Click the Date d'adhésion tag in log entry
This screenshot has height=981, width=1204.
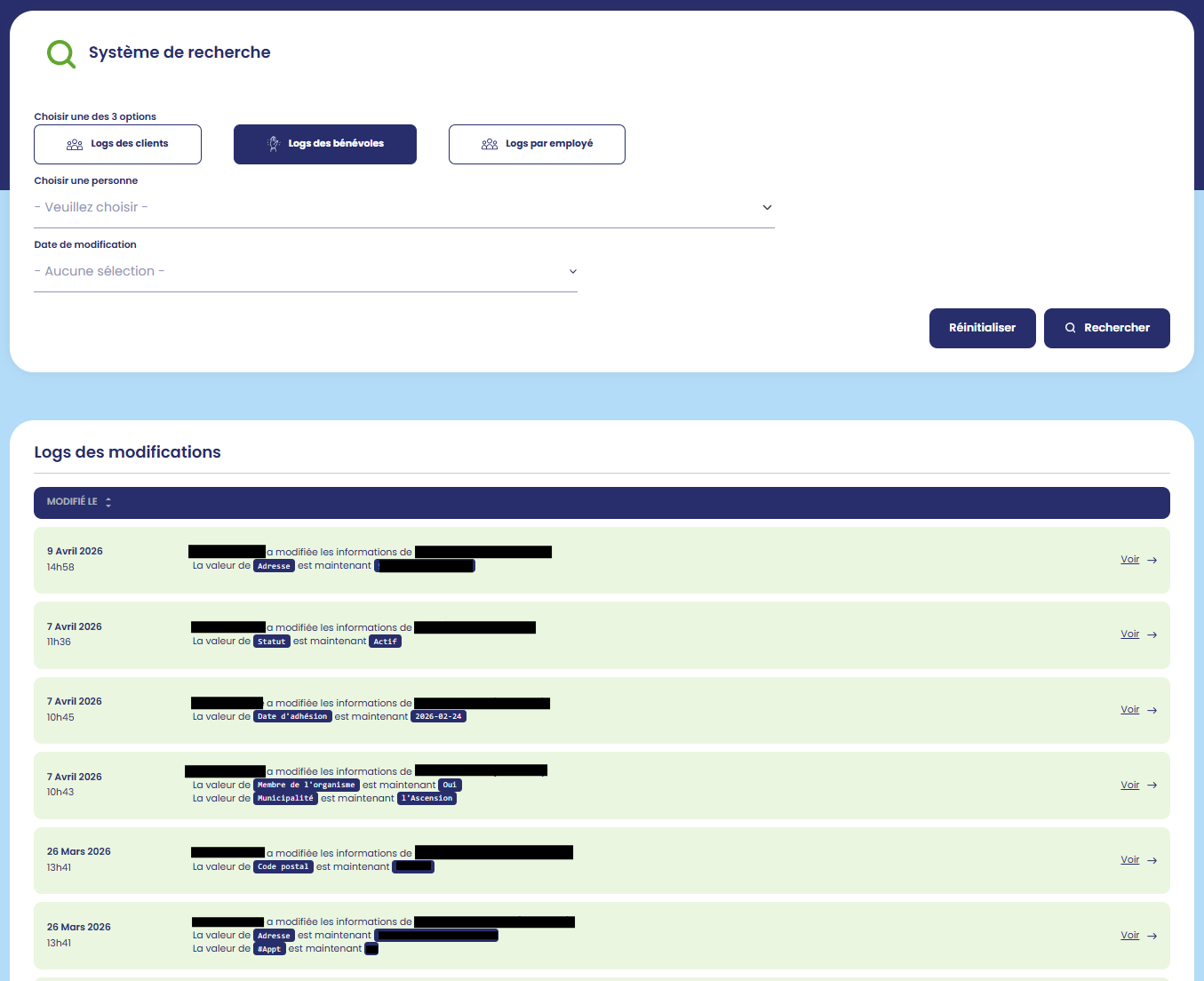292,716
